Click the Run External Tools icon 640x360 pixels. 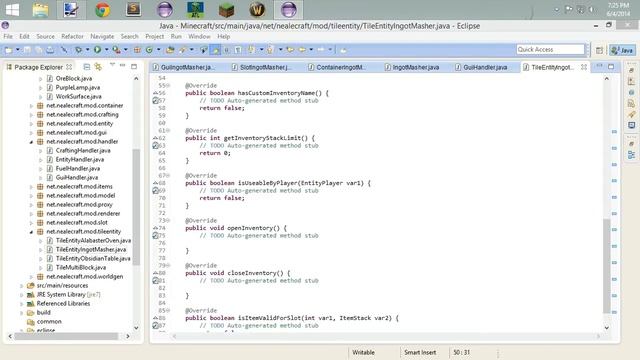click(116, 50)
